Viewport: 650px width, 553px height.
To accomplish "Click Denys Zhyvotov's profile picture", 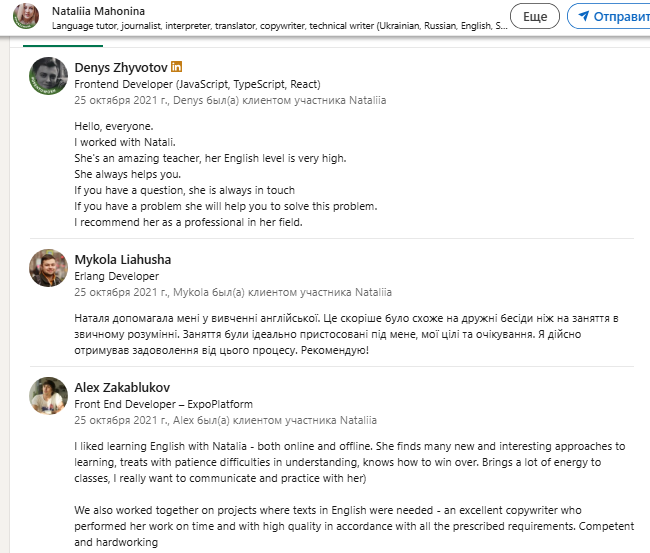I will [x=49, y=76].
